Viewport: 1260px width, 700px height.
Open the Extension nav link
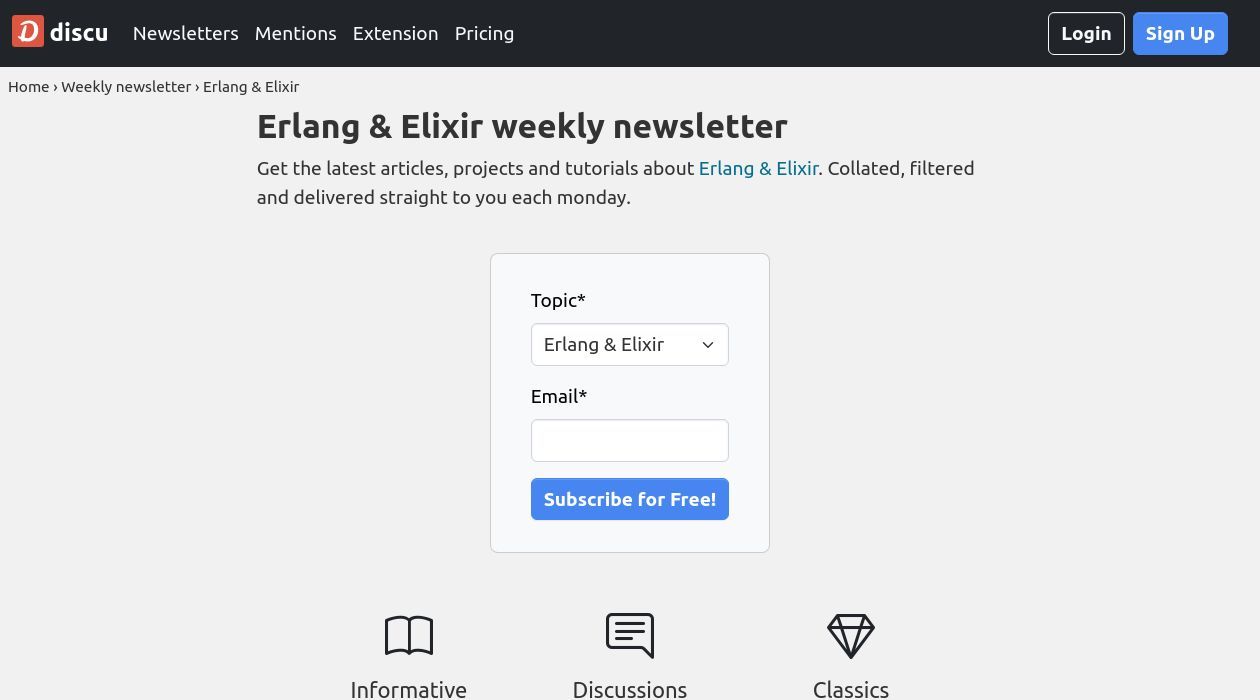(x=395, y=33)
